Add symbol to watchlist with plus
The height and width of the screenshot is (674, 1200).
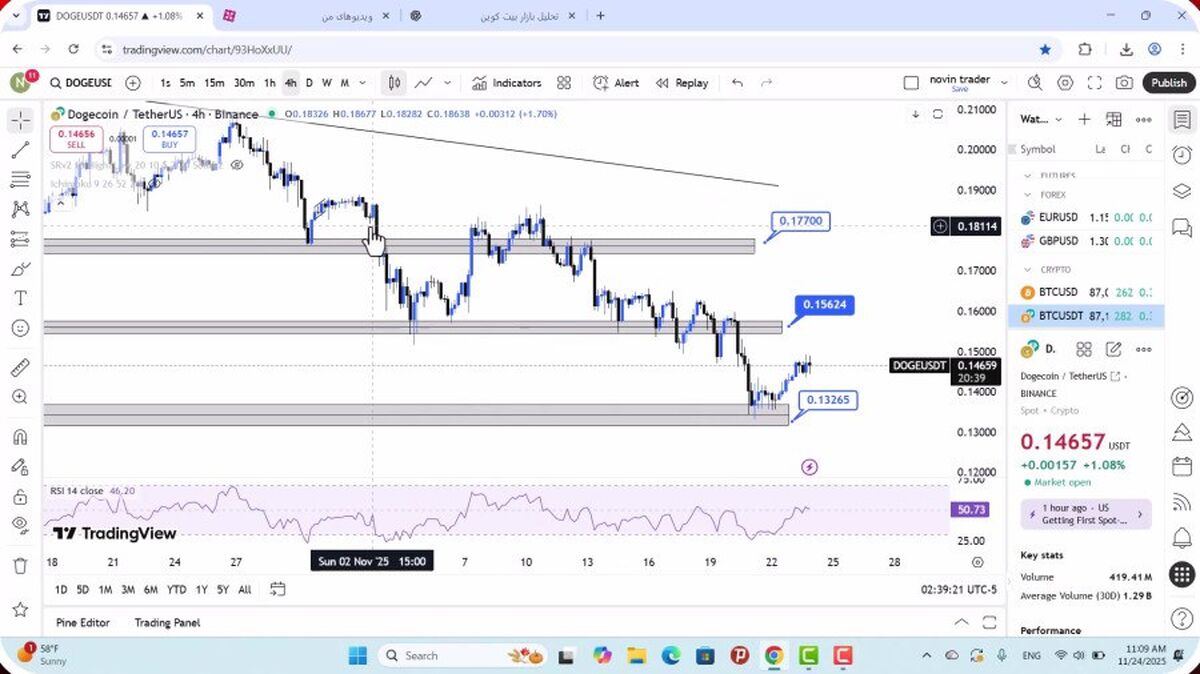[1084, 119]
